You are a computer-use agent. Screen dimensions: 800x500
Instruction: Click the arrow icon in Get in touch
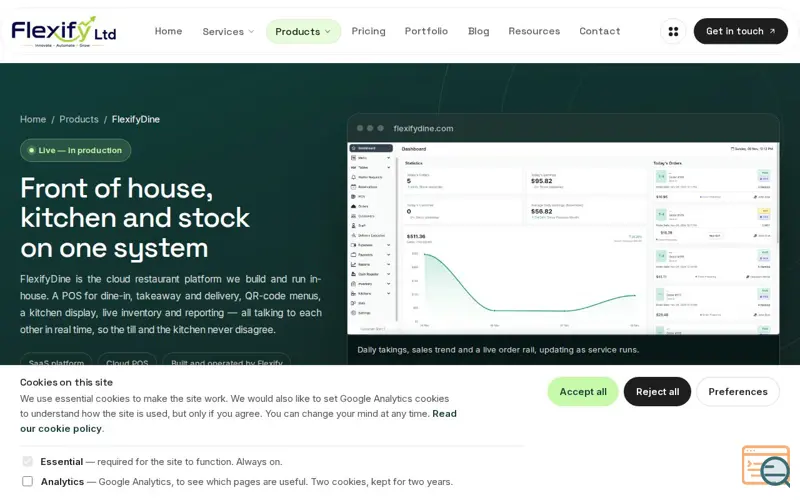tap(772, 31)
